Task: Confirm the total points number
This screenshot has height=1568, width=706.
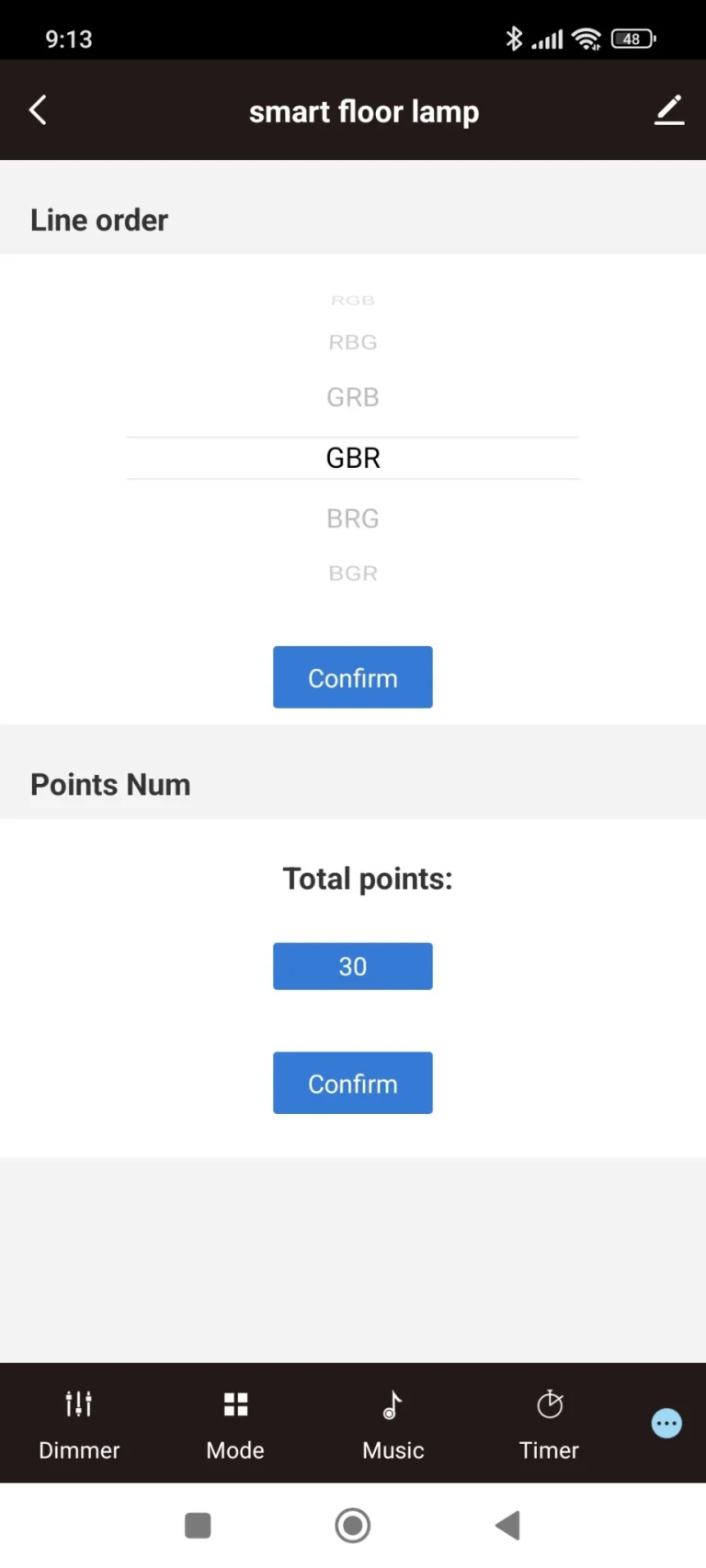Action: [353, 1083]
